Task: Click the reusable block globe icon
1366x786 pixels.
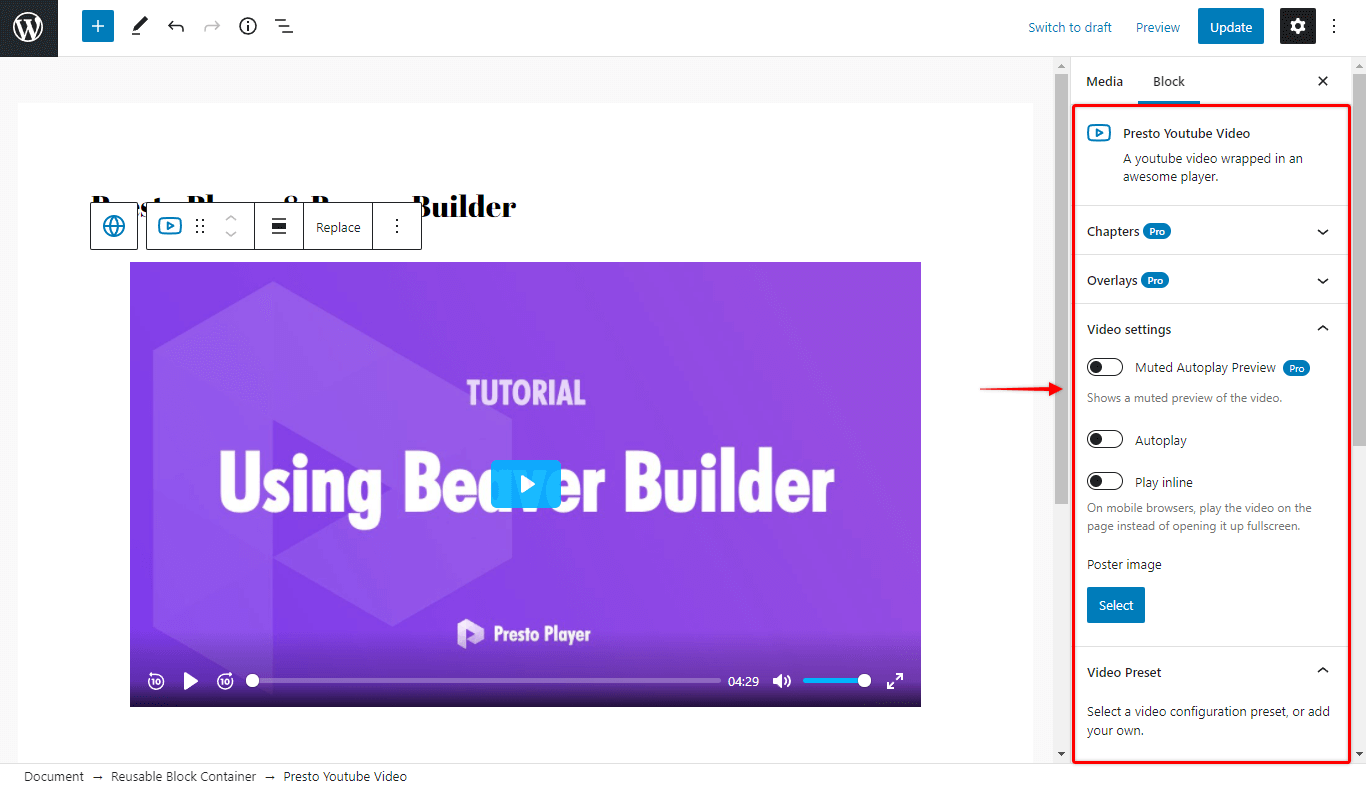Action: click(x=114, y=226)
